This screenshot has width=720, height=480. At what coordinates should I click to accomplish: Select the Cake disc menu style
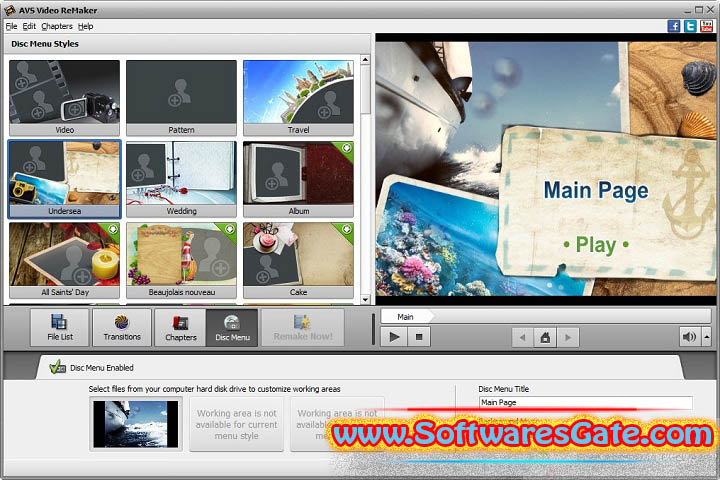pos(298,260)
